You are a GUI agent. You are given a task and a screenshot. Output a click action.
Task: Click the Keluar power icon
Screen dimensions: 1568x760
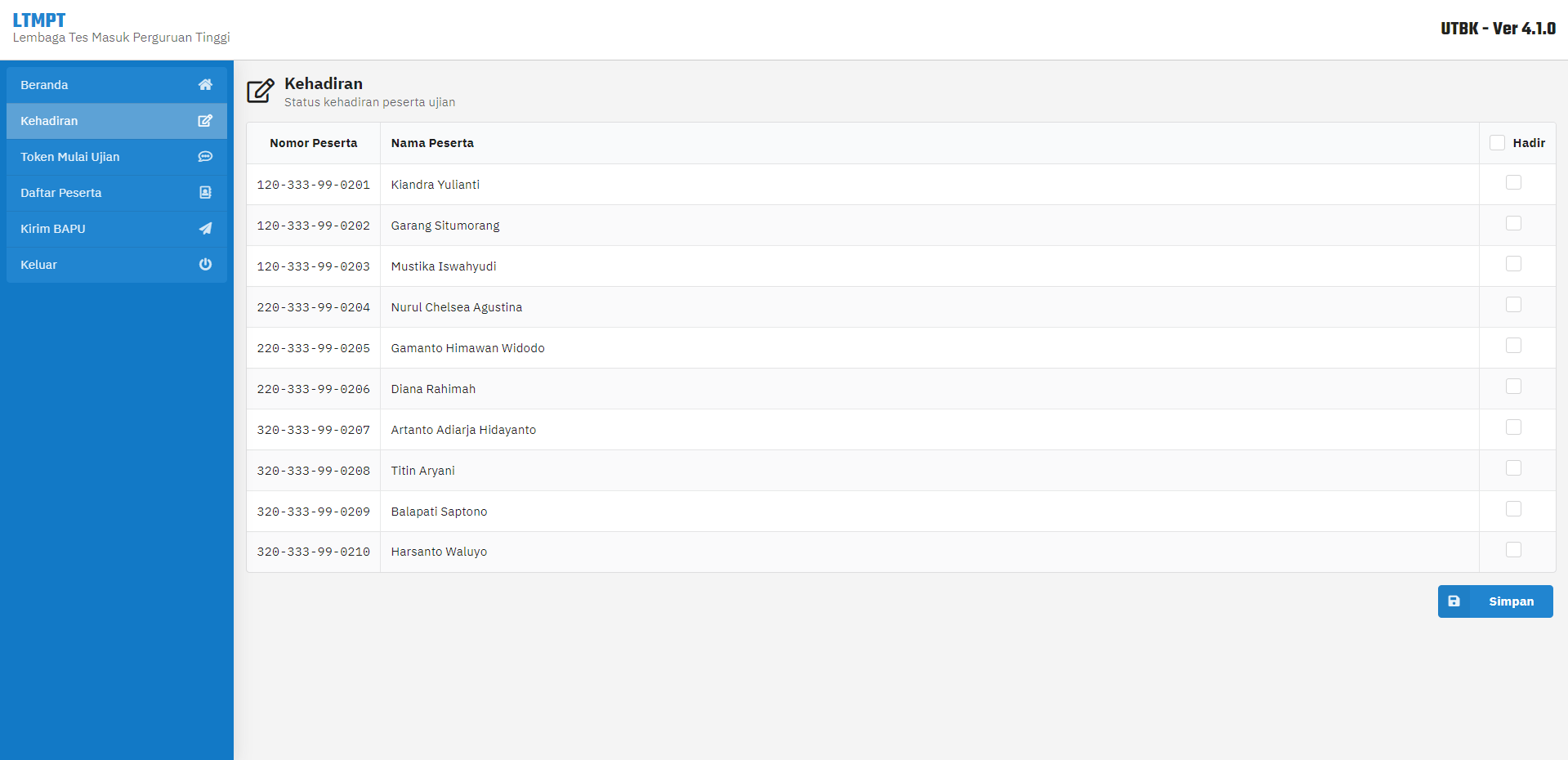[205, 265]
